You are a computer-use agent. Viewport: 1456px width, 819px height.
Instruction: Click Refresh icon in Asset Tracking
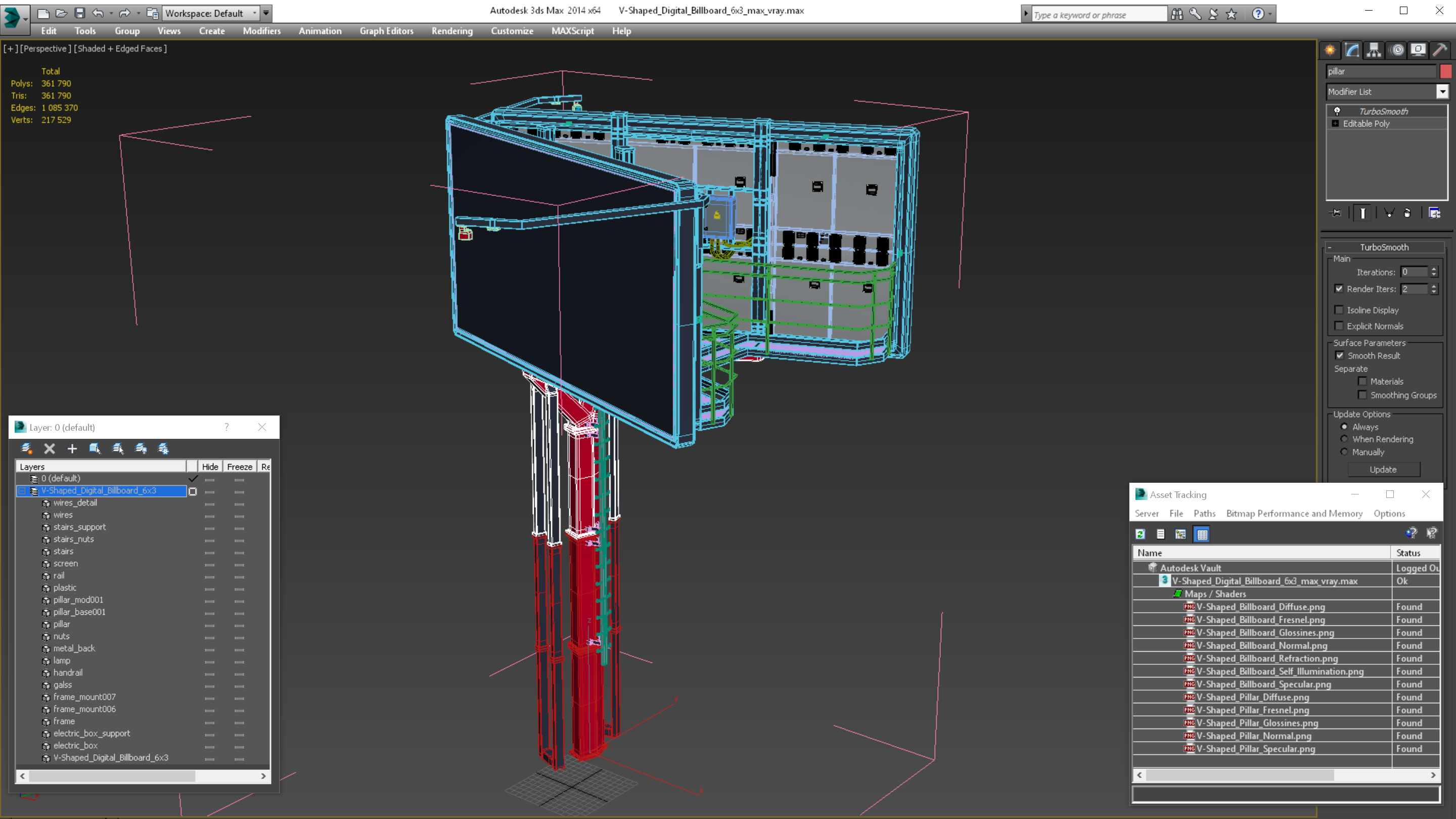pos(1141,533)
